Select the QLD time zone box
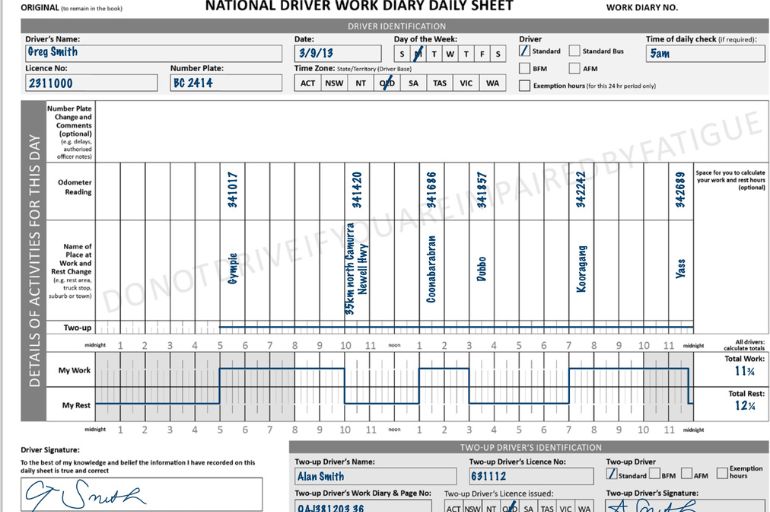 pos(387,83)
